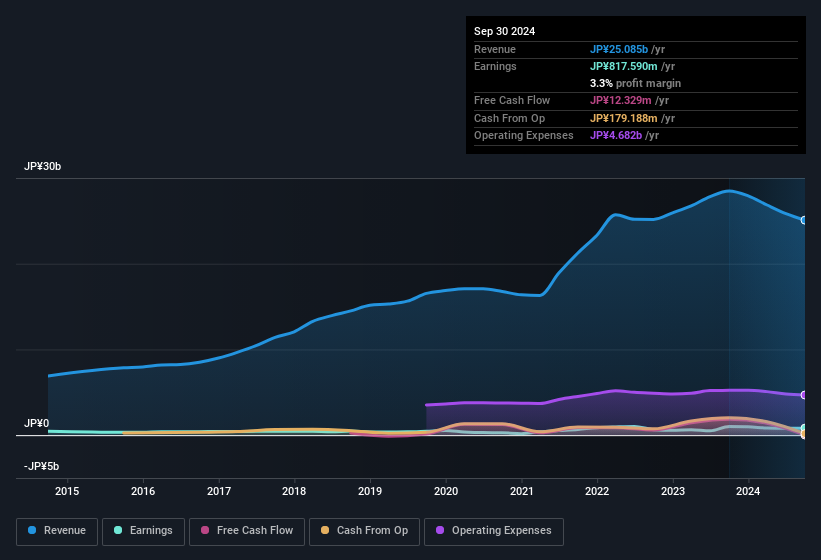Image resolution: width=821 pixels, height=560 pixels.
Task: Toggle the Cash From Op legend button
Action: 364,531
